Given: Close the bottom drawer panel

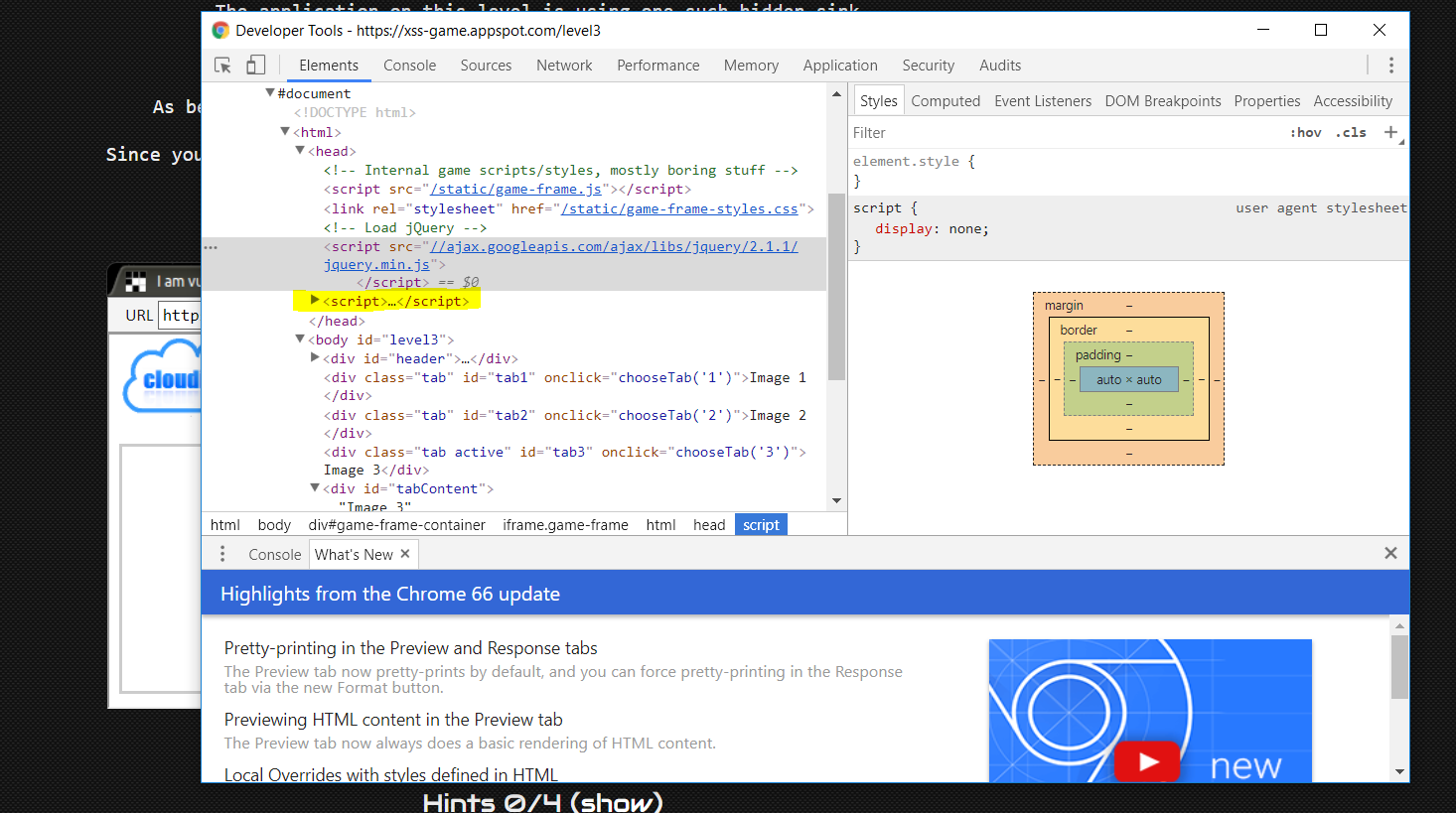Looking at the screenshot, I should [1390, 553].
